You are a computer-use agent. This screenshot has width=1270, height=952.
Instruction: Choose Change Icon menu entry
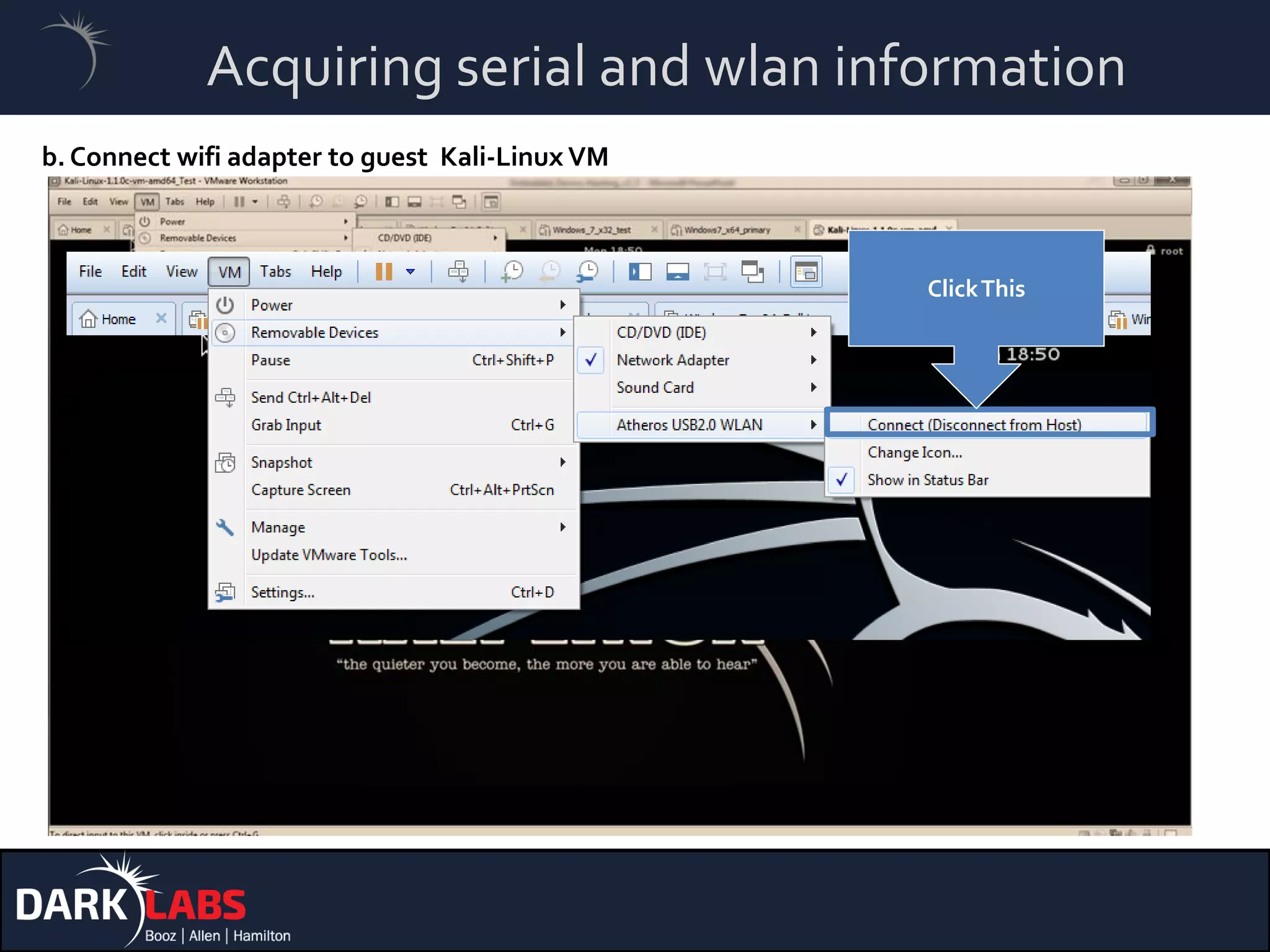coord(988,453)
